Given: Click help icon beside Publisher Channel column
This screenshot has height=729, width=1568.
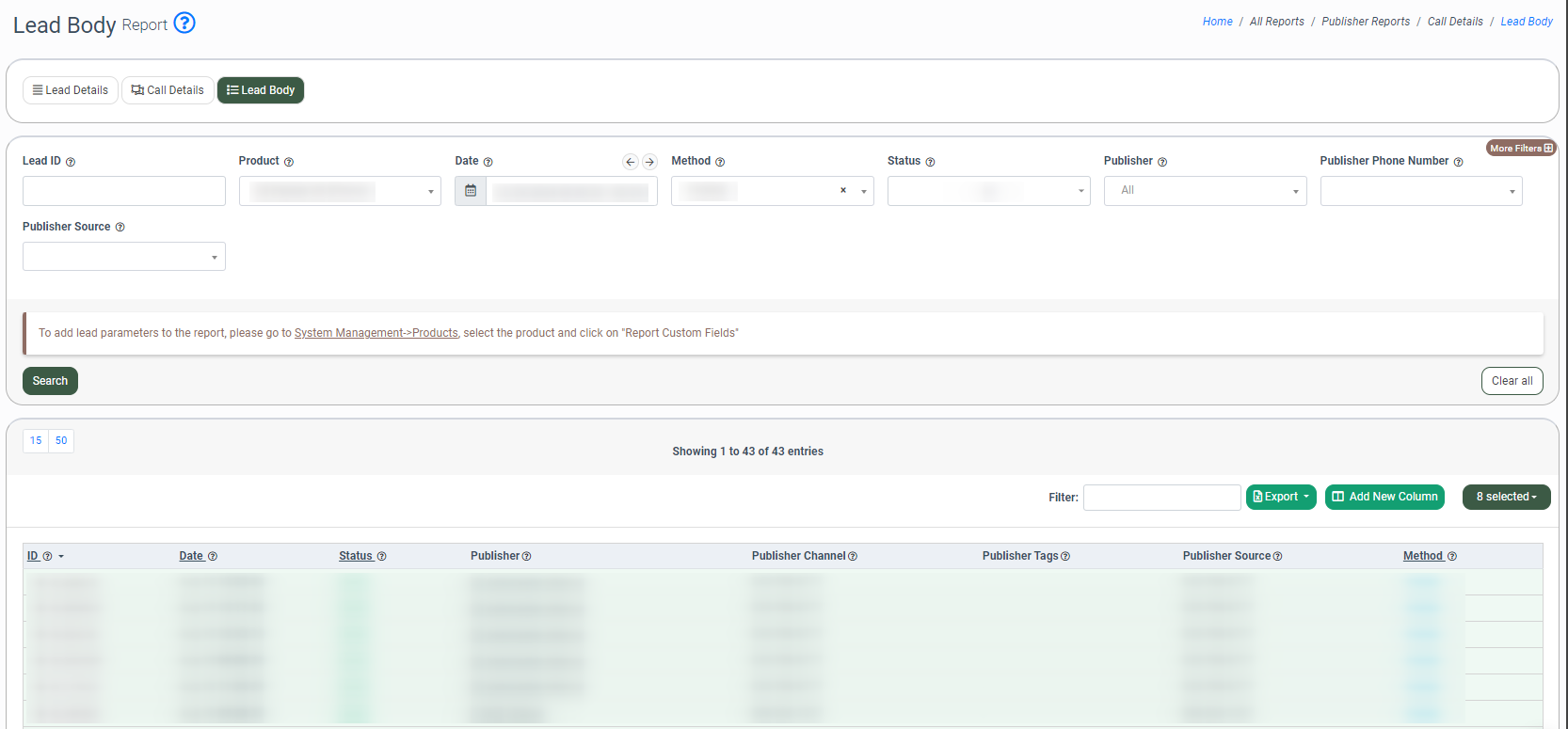Looking at the screenshot, I should pos(853,556).
